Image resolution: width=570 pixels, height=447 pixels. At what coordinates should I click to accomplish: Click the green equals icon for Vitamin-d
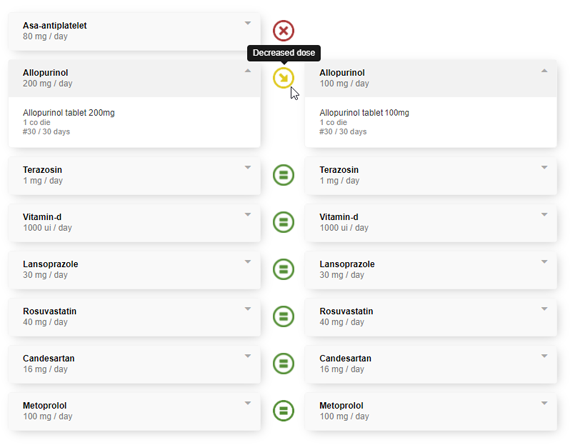(x=283, y=222)
